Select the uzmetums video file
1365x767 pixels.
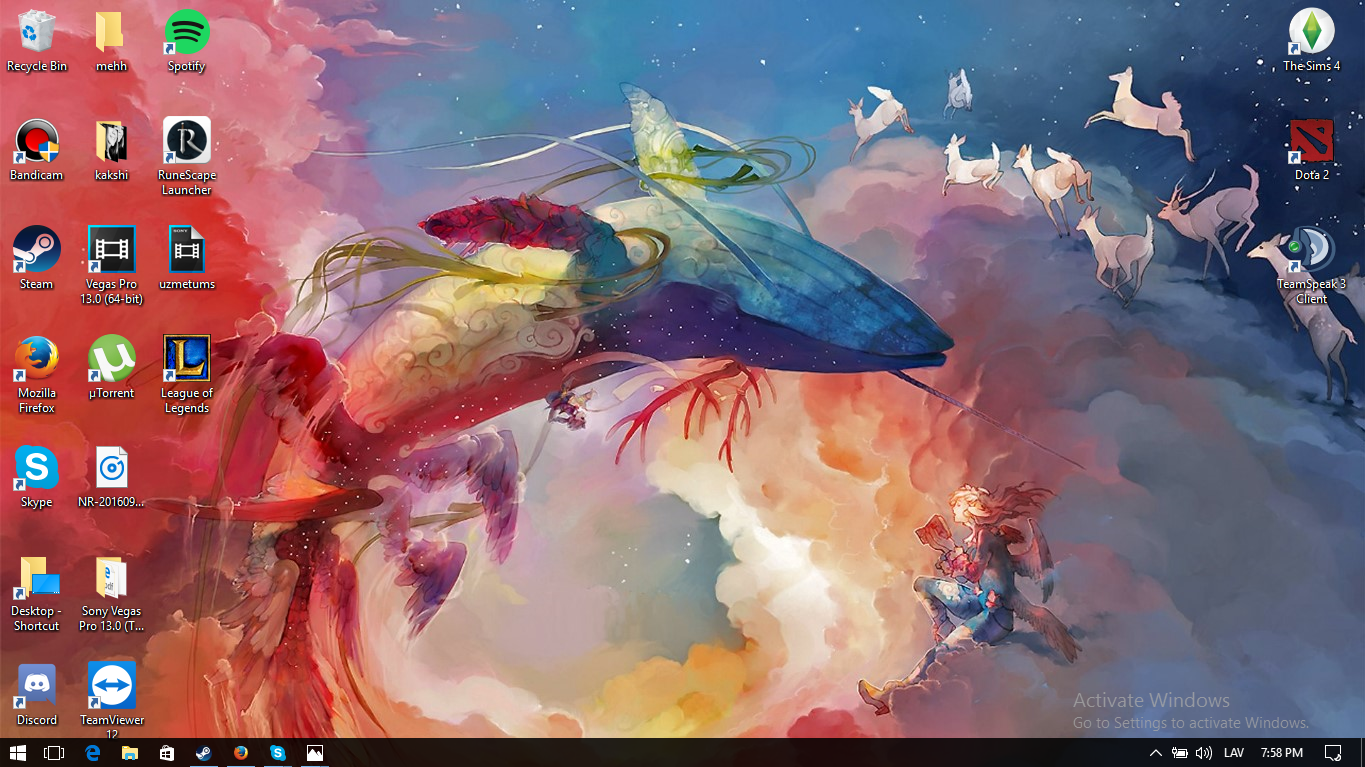pyautogui.click(x=186, y=258)
